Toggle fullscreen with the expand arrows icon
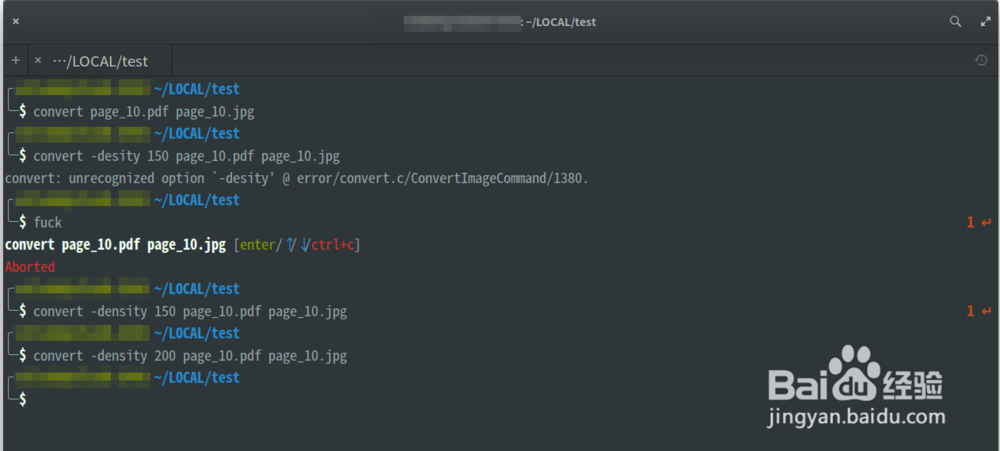The height and width of the screenshot is (451, 1000). 983,21
